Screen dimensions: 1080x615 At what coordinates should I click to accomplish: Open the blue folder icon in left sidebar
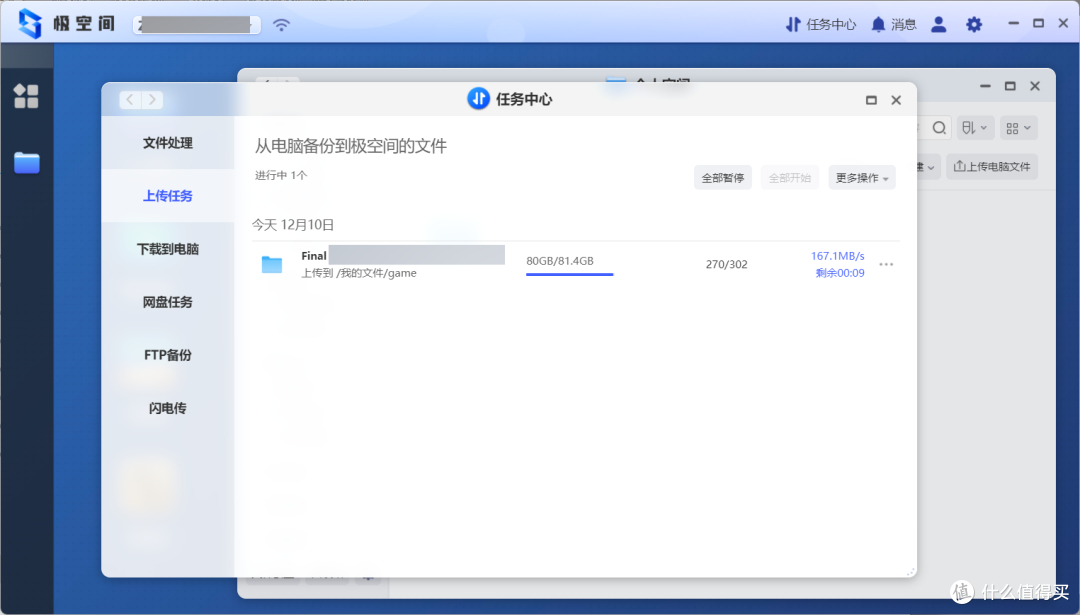coord(27,163)
